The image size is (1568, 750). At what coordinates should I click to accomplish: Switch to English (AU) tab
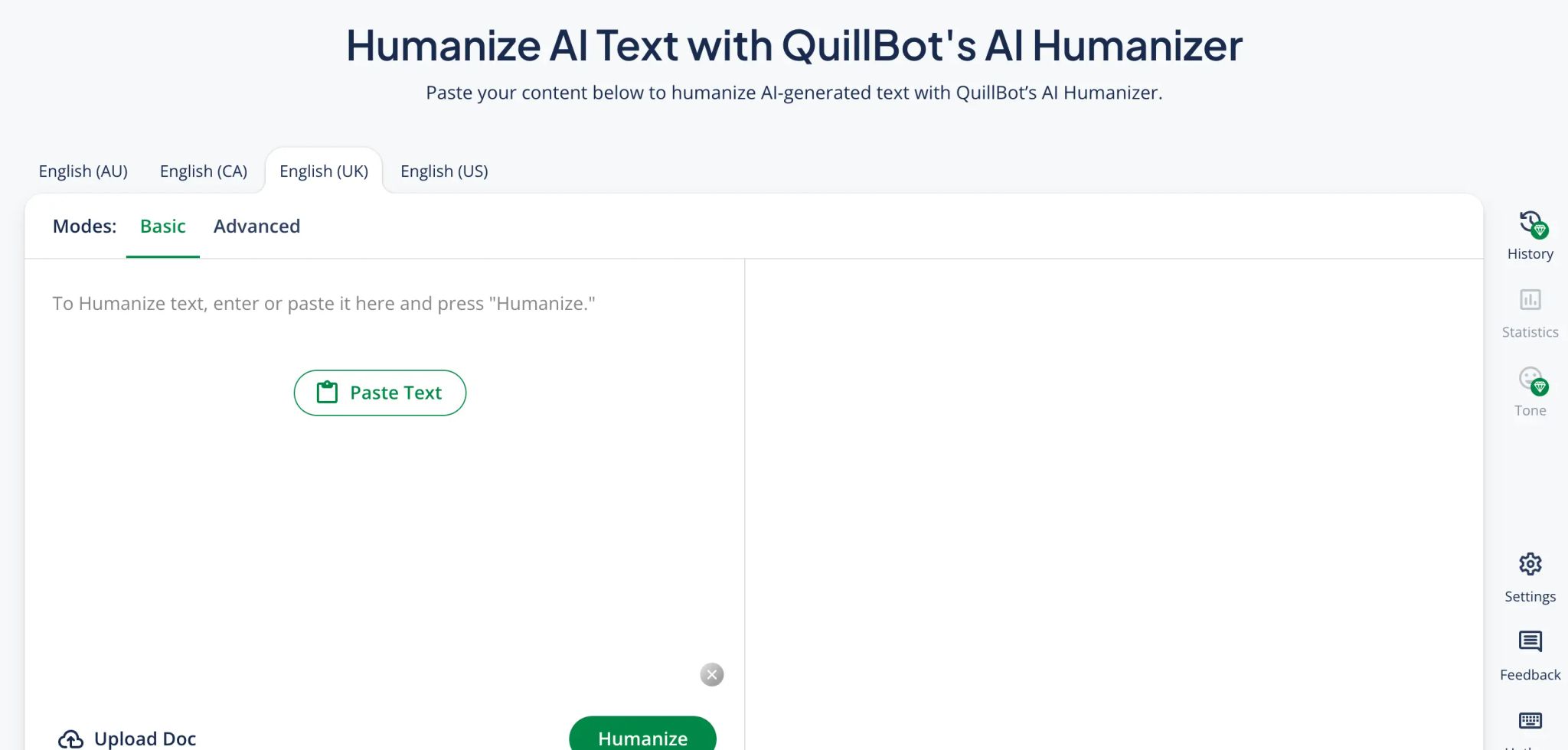tap(83, 171)
